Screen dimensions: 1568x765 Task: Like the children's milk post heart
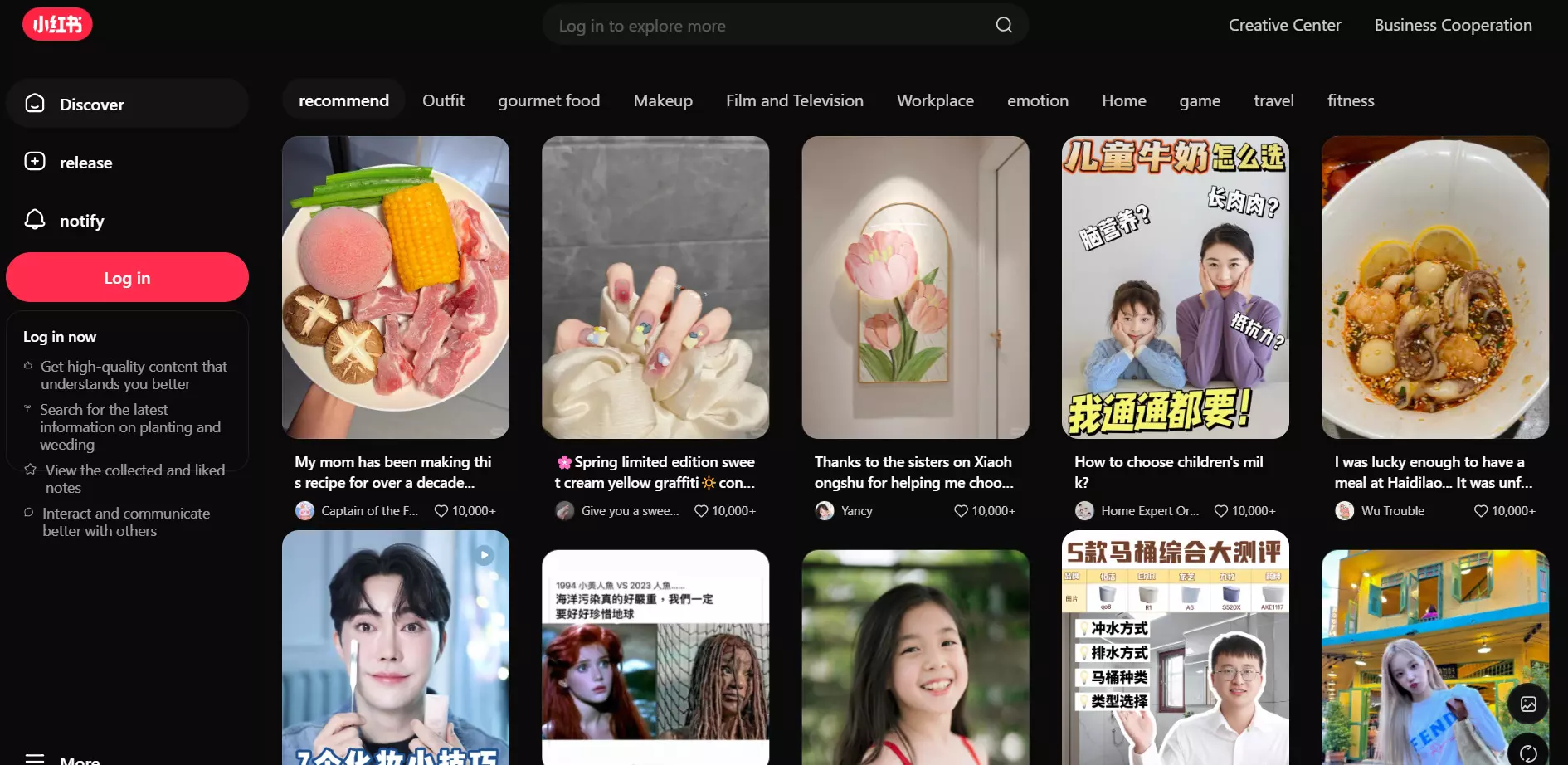[x=1221, y=511]
